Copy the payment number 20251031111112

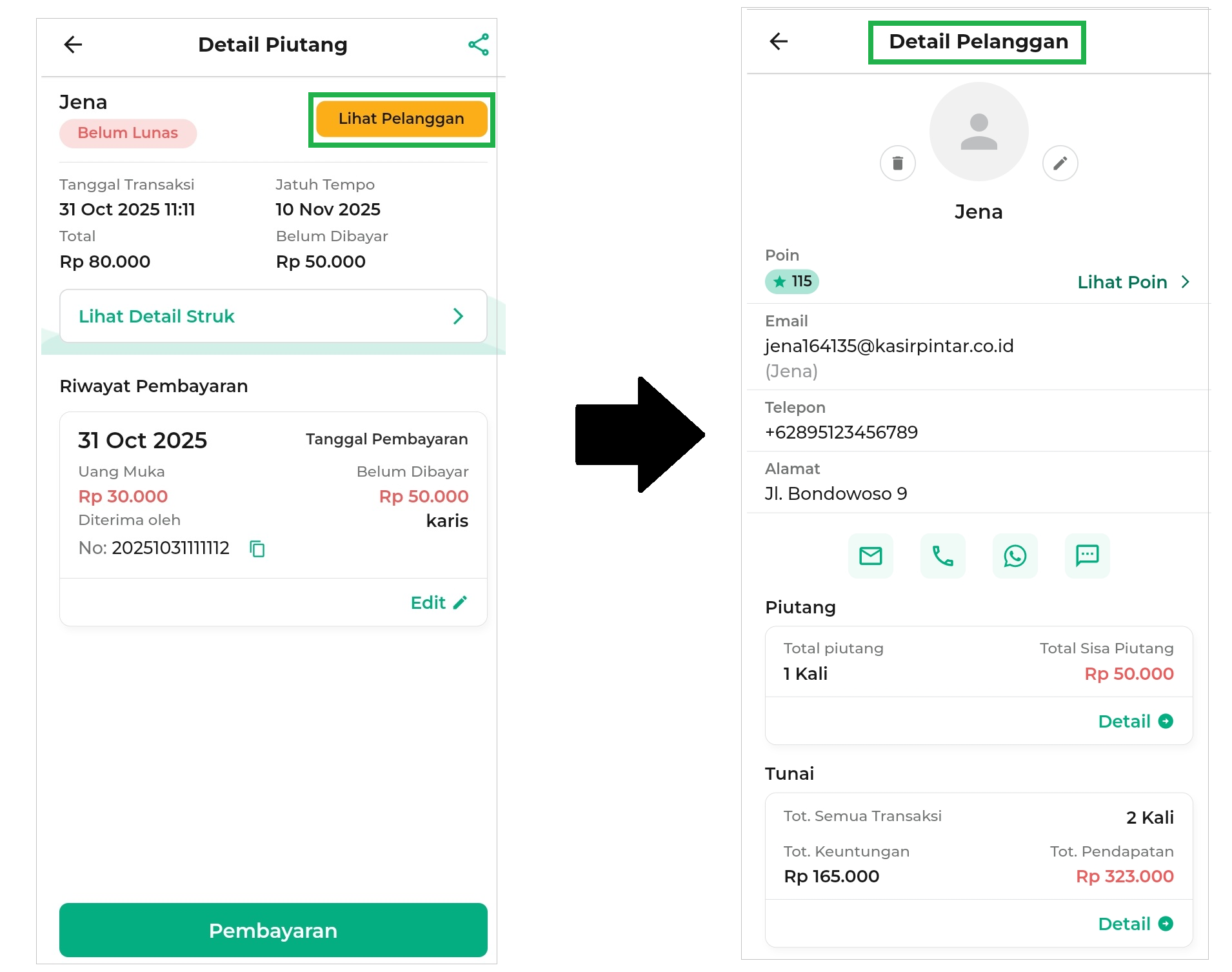257,548
